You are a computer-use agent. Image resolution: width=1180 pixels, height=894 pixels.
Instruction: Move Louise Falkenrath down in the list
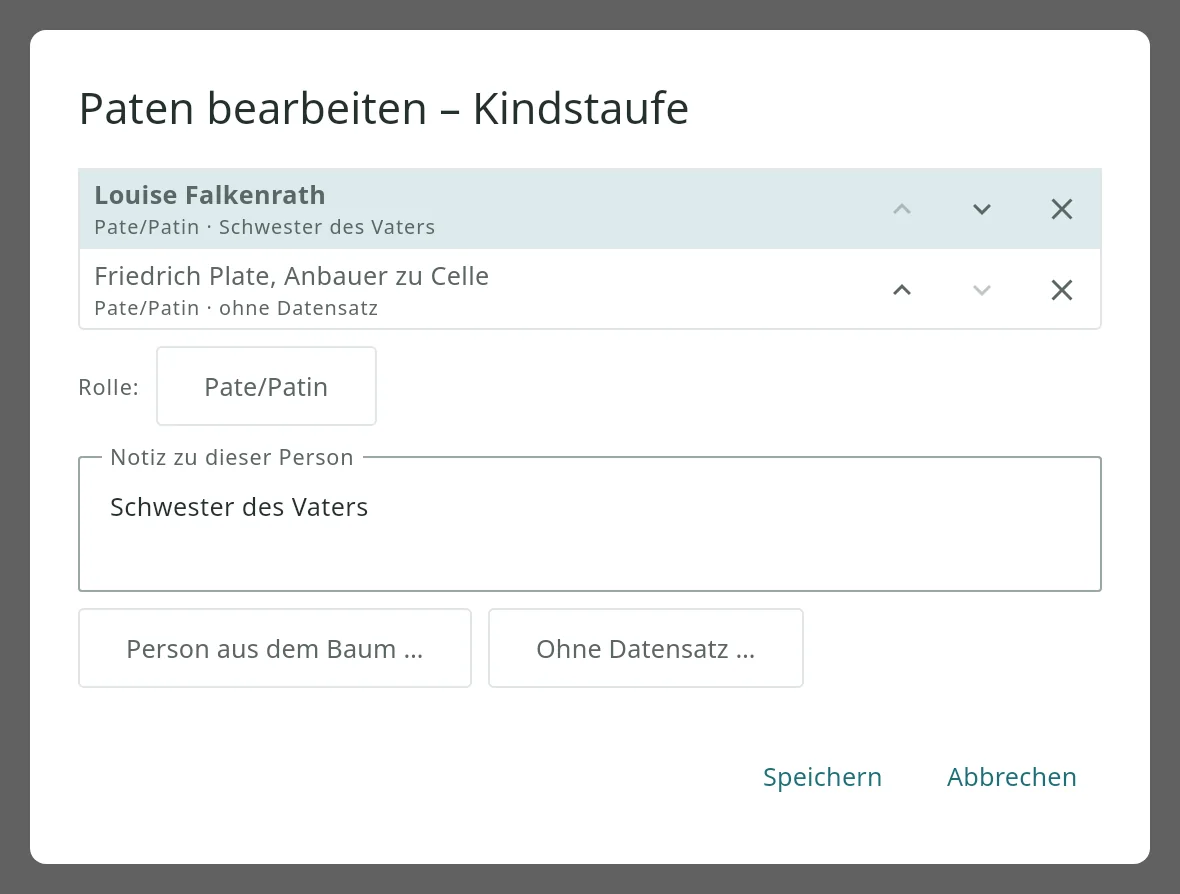click(x=981, y=209)
